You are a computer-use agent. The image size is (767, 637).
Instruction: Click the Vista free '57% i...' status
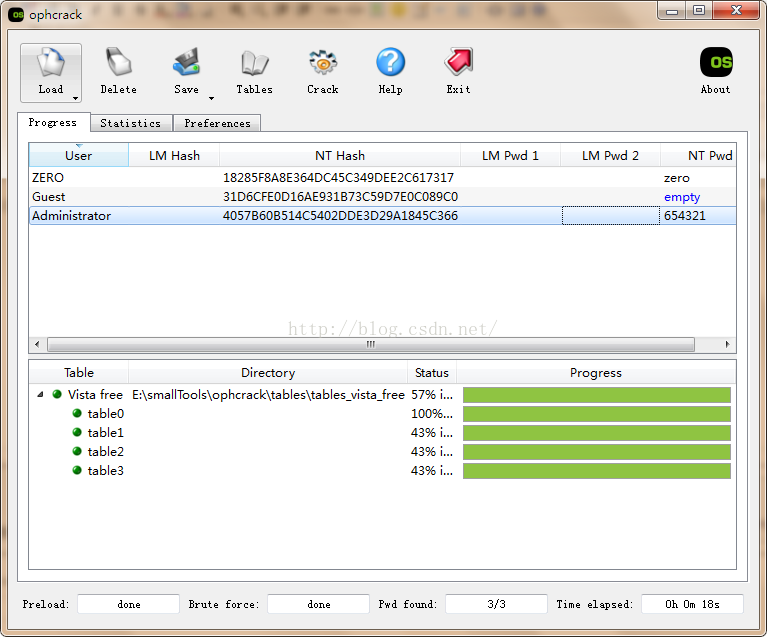pyautogui.click(x=432, y=395)
